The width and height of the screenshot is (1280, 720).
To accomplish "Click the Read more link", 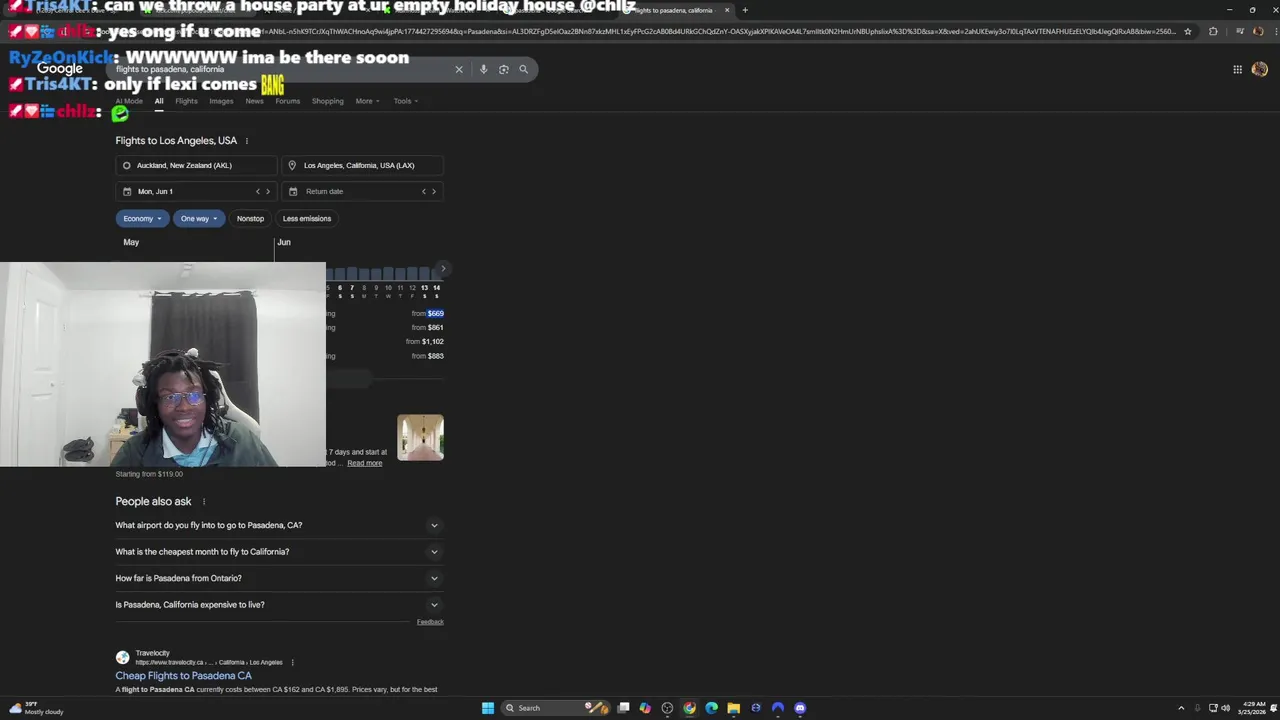I will (365, 463).
